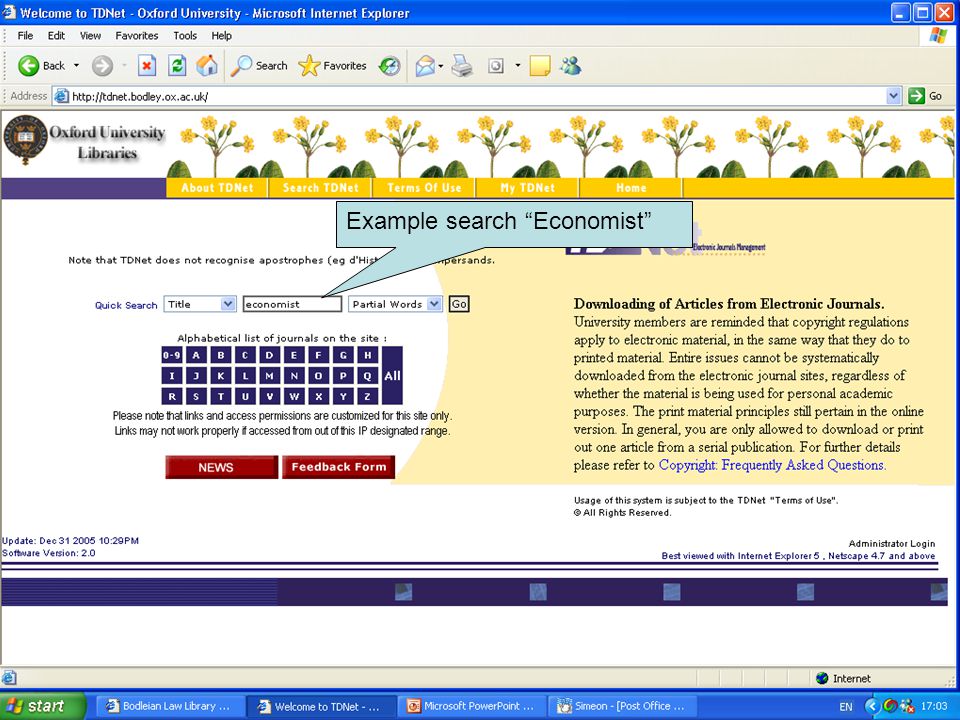Click the green Go arrow beside address bar
The image size is (960, 720).
[x=916, y=96]
